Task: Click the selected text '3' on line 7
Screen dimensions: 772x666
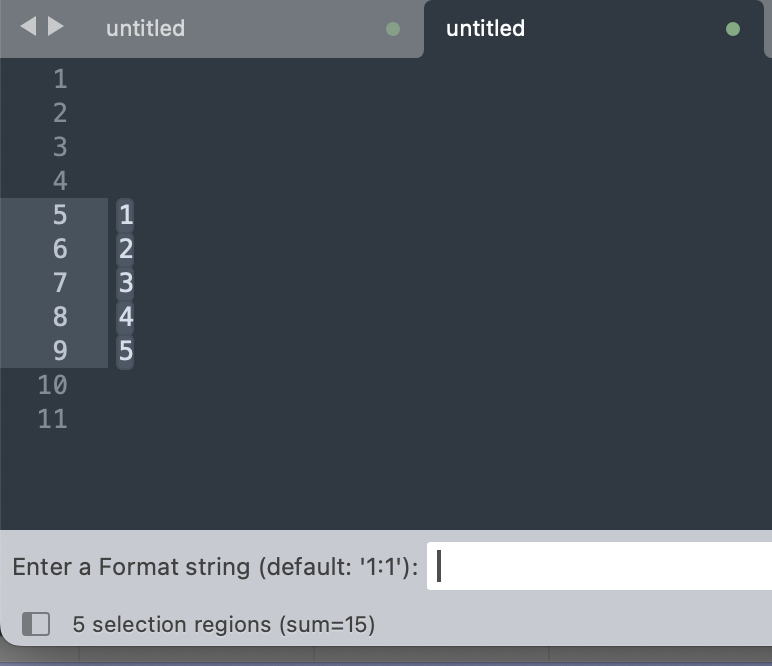Action: pyautogui.click(x=126, y=283)
